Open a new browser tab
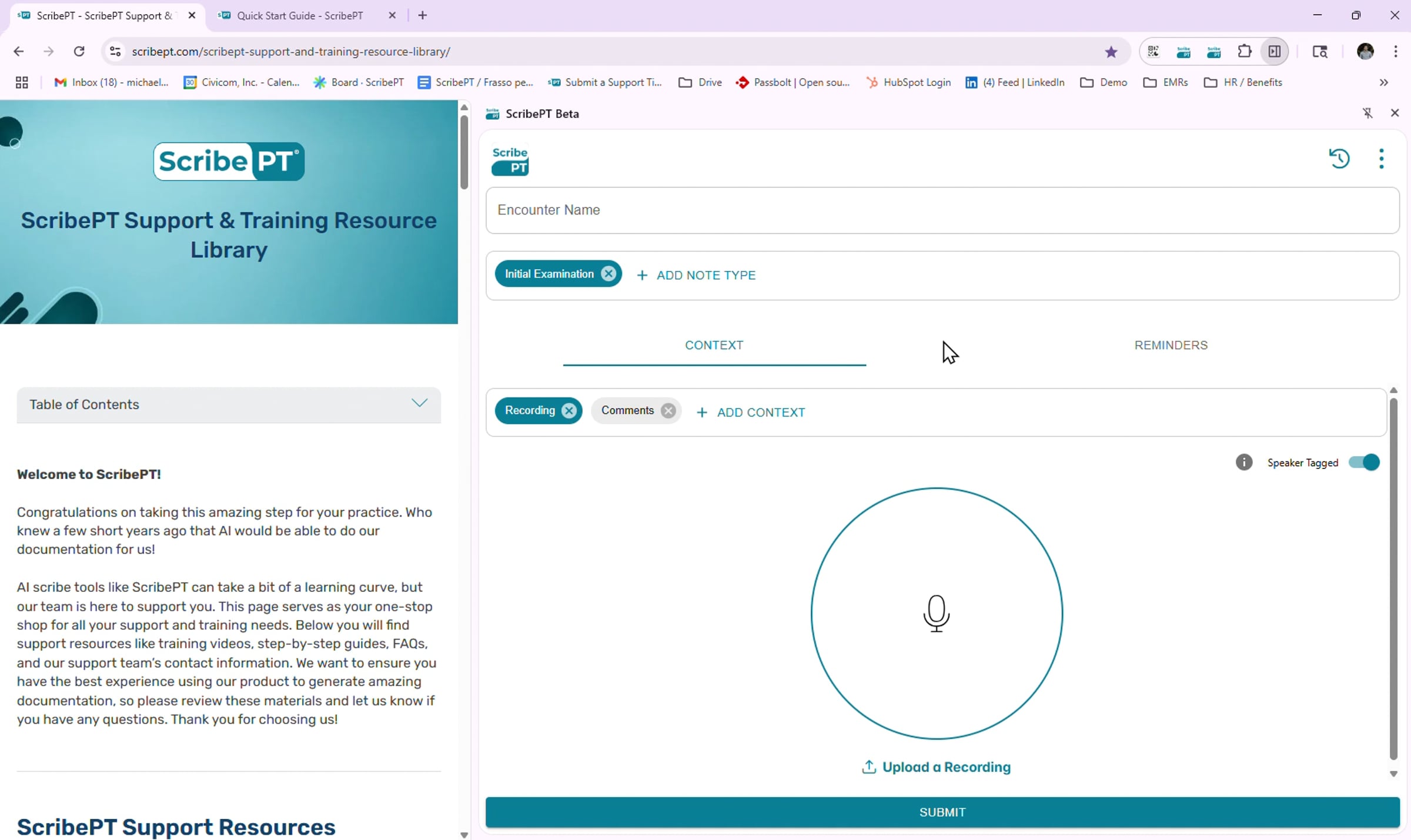 point(423,16)
